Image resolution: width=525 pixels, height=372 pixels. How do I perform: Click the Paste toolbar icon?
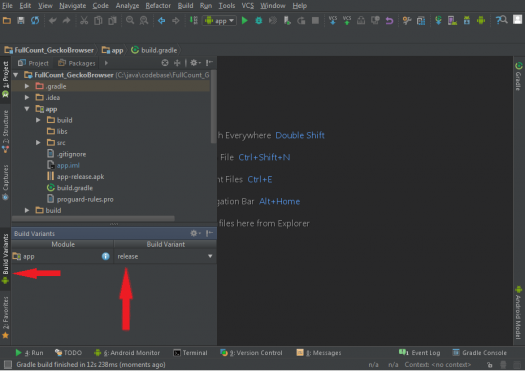pos(112,21)
